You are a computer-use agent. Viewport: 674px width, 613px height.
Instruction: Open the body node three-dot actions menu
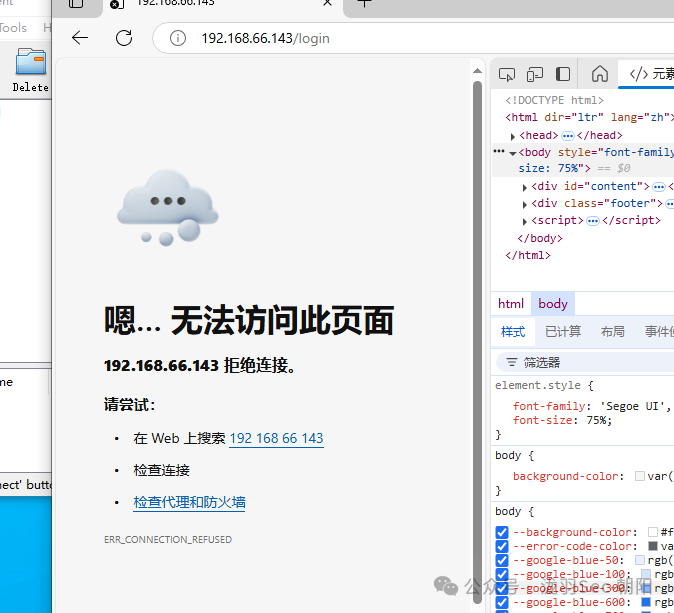point(499,151)
